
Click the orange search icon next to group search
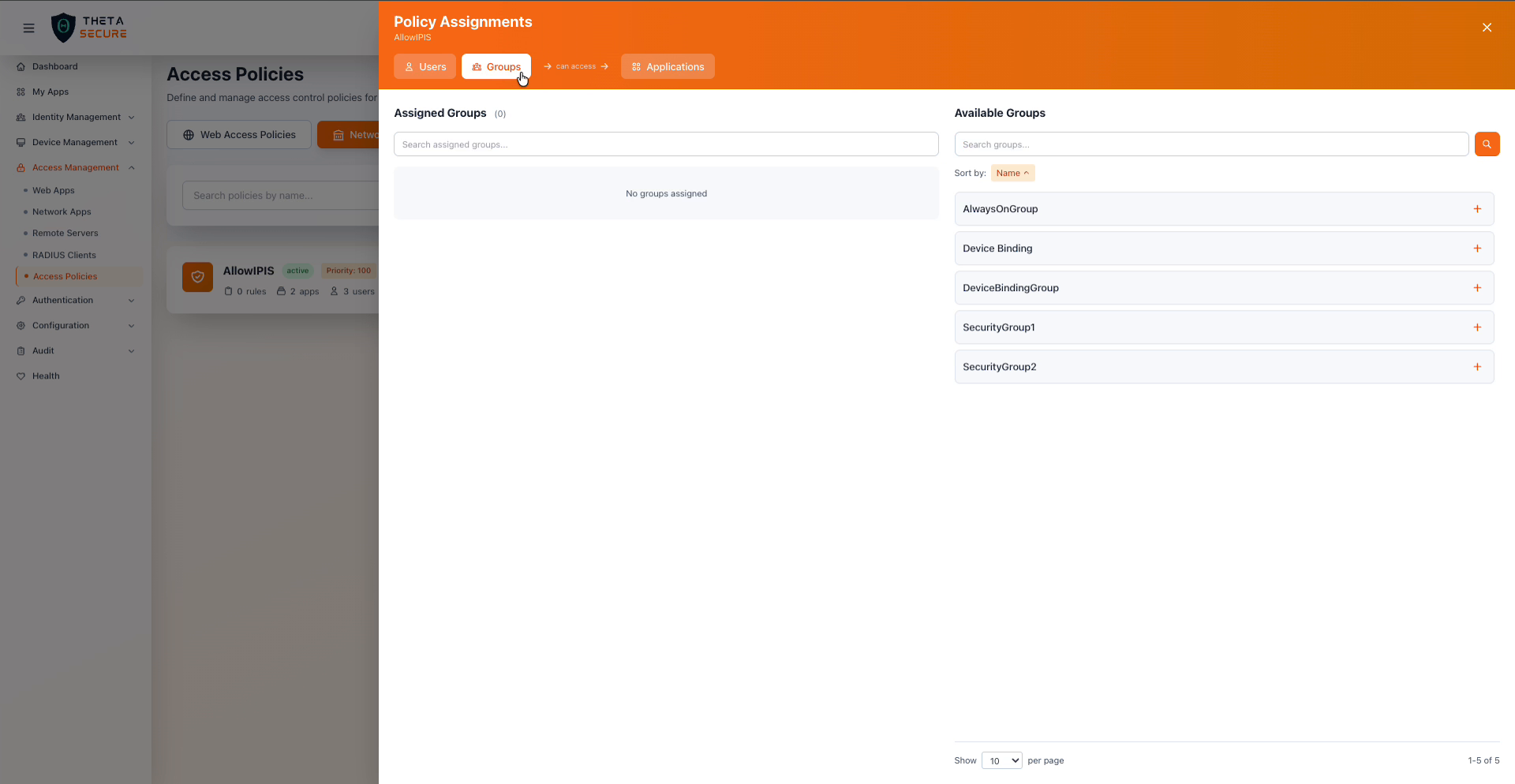click(1487, 144)
